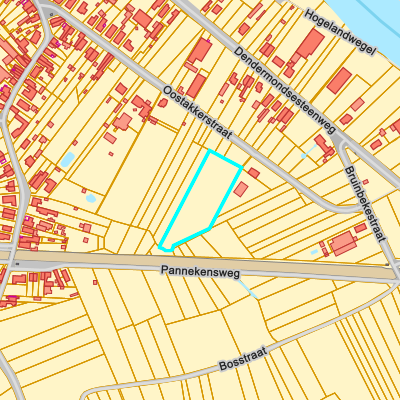Click the Pannekensweg label
This screenshot has height=400, width=400.
click(200, 271)
